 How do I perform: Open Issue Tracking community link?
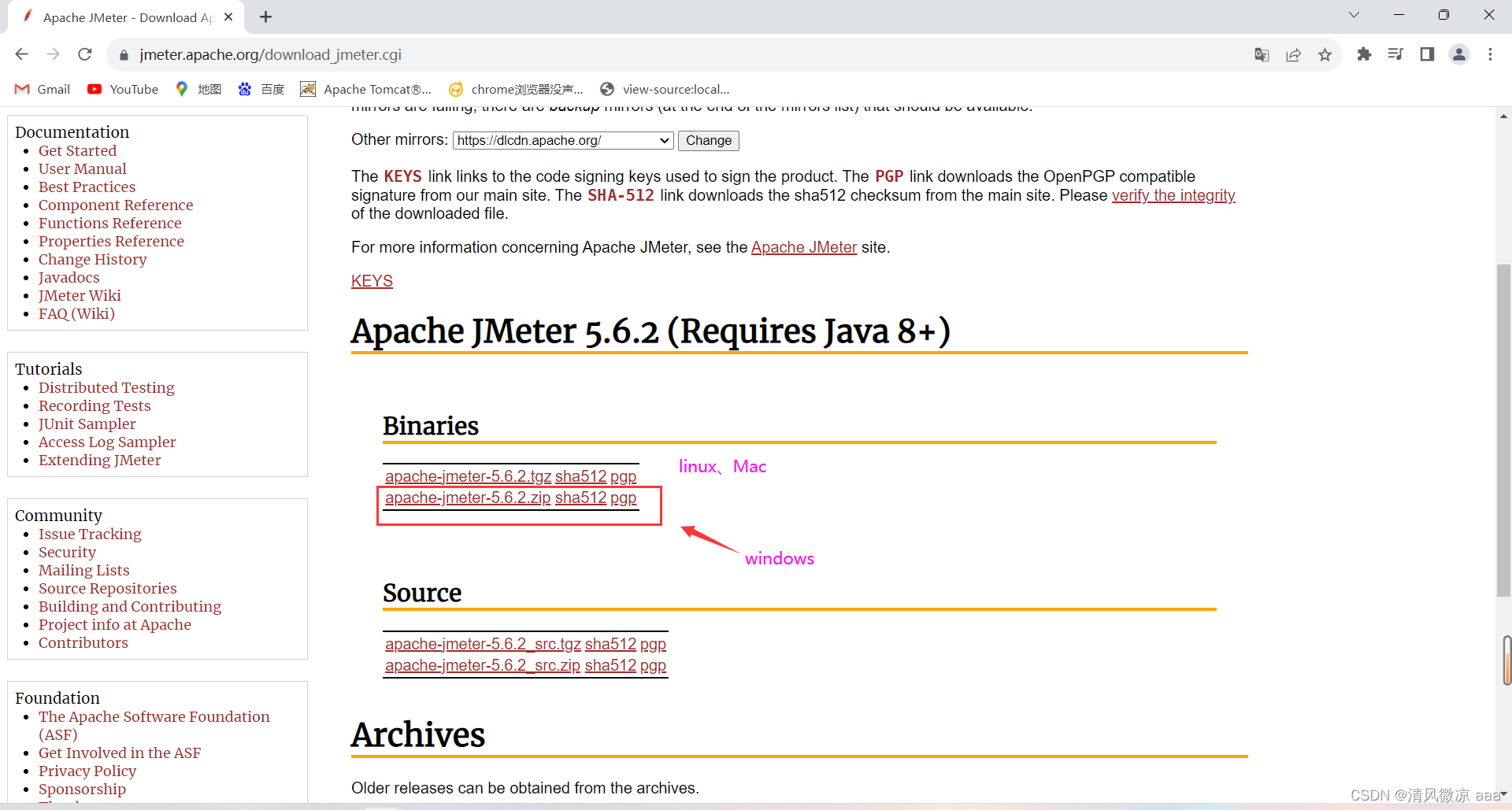90,534
